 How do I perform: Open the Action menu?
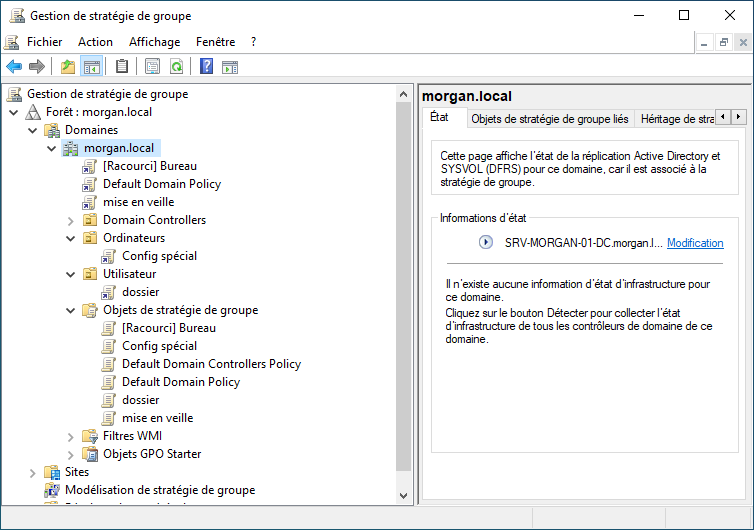pos(95,42)
